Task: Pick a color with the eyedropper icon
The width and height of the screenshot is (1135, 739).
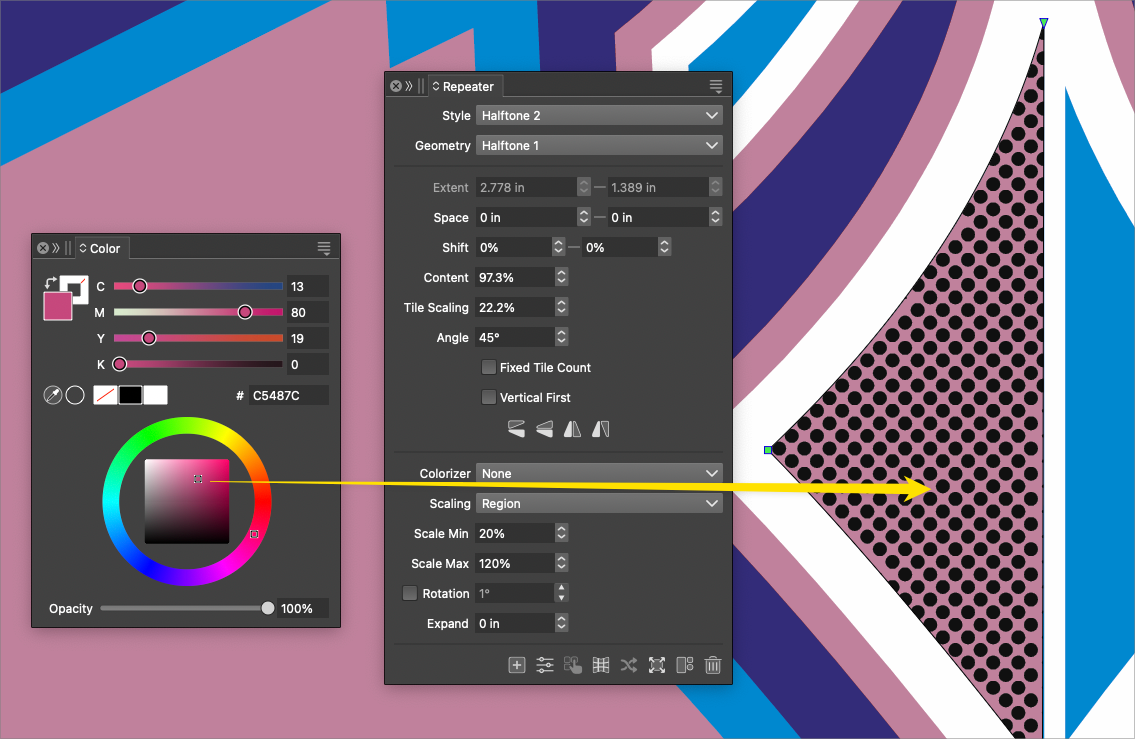Action: pos(53,396)
